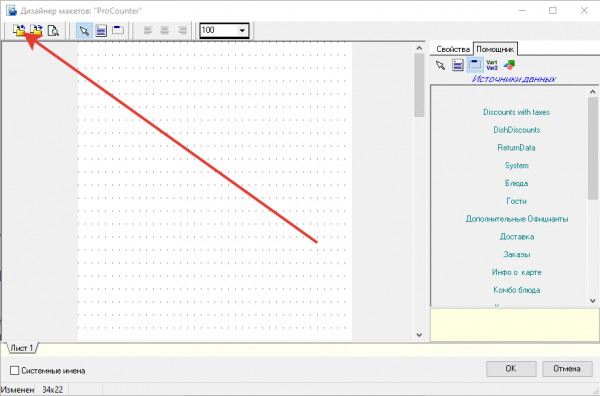
Task: Choose the band tool in main toolbar
Action: click(x=101, y=30)
